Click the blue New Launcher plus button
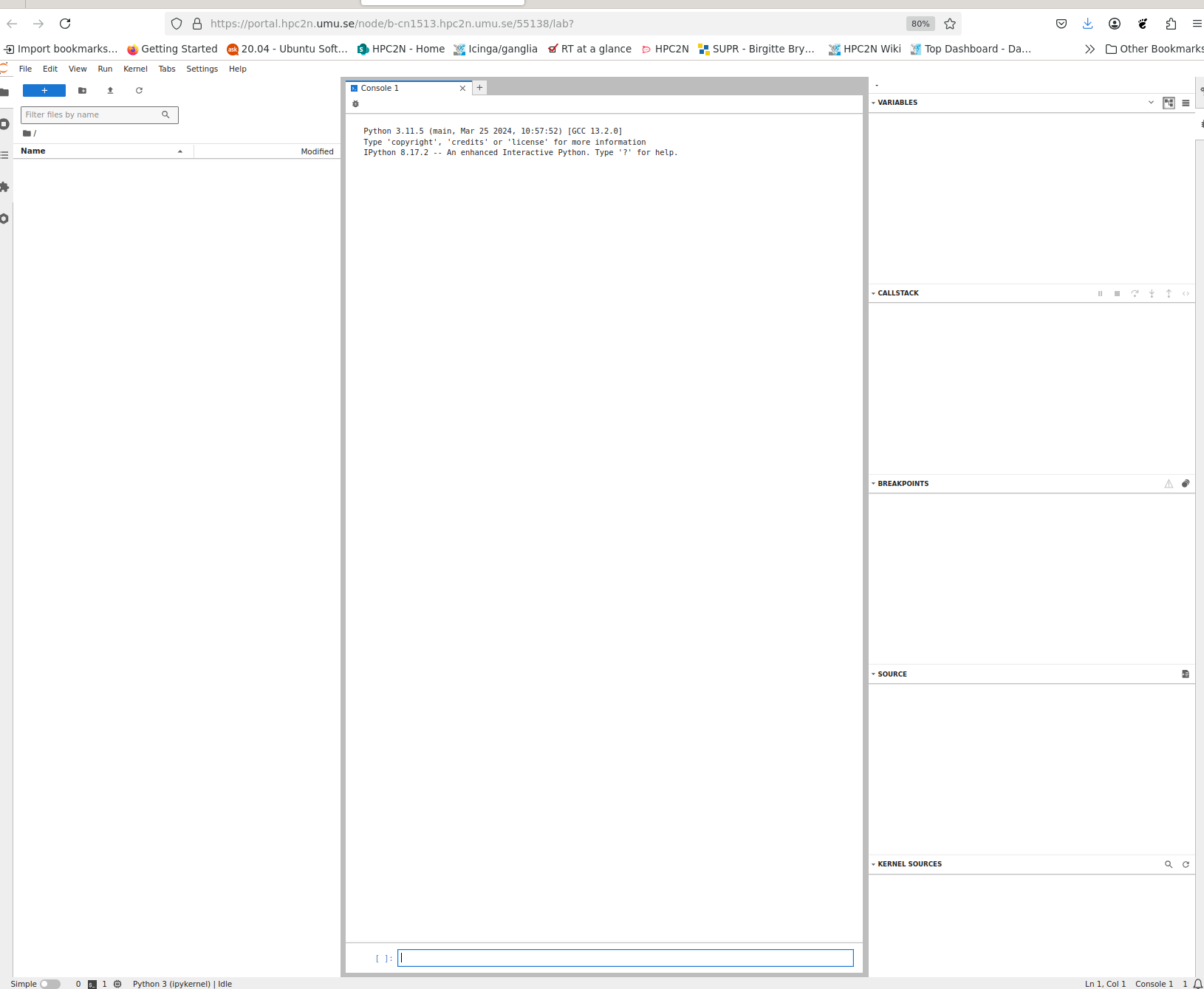 tap(44, 90)
